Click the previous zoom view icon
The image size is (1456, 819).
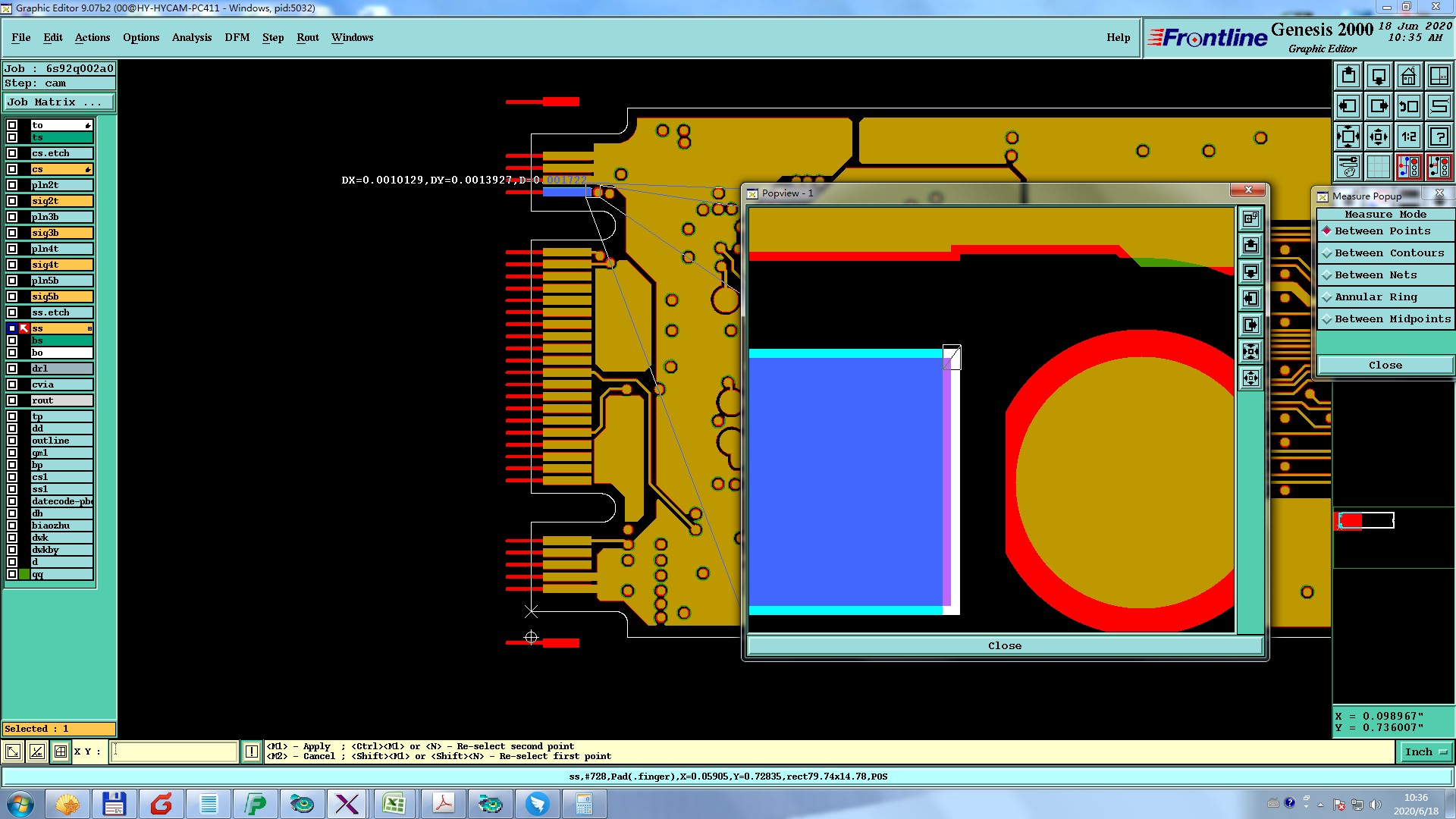tap(1408, 106)
